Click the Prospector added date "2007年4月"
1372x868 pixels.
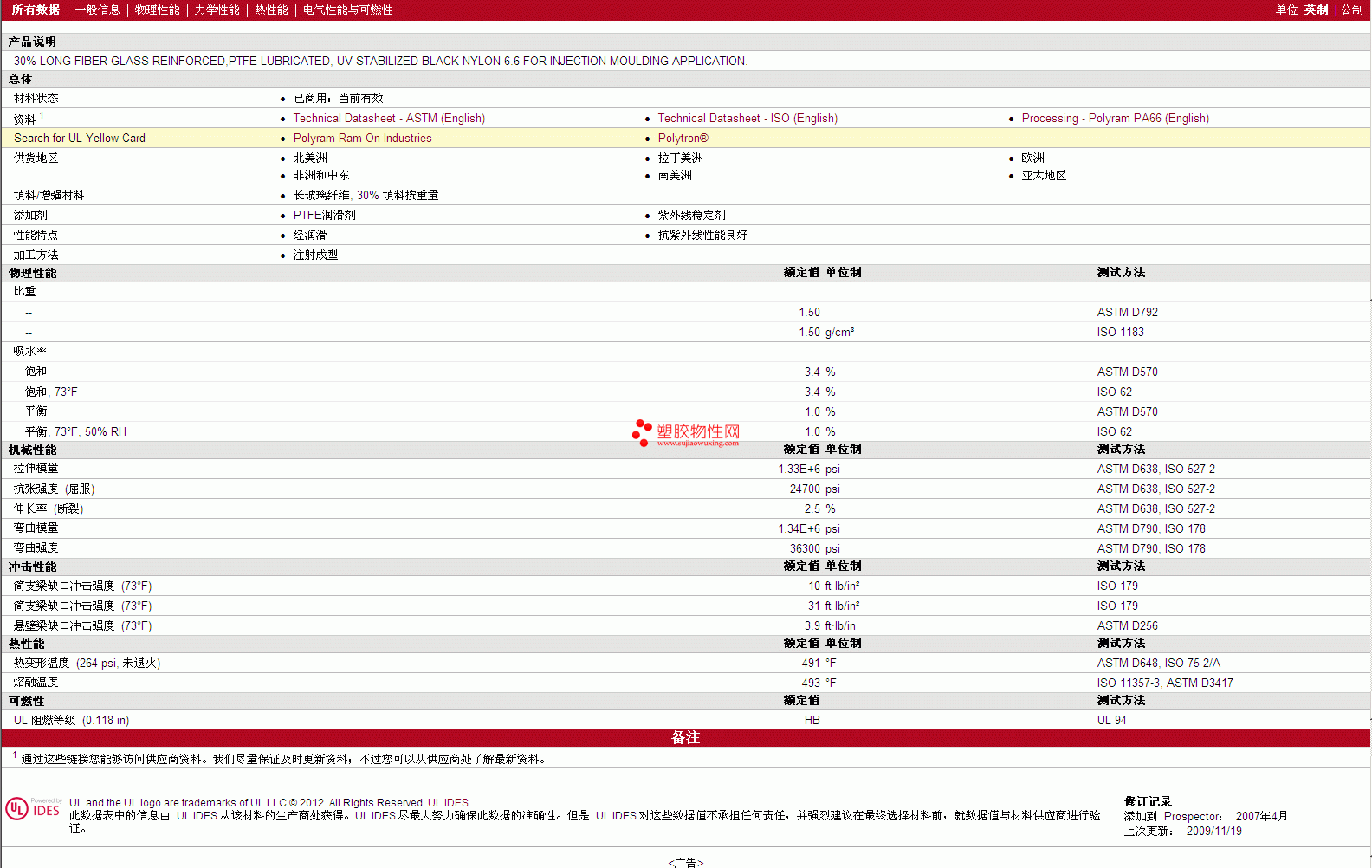1262,817
